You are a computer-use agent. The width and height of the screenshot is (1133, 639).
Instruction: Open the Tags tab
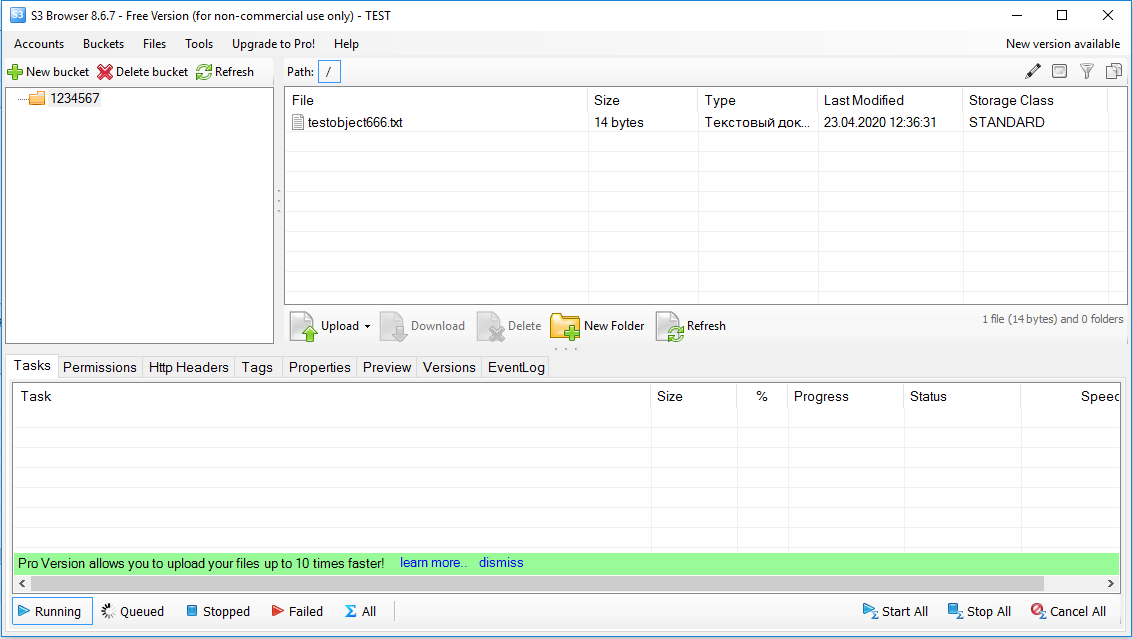257,367
